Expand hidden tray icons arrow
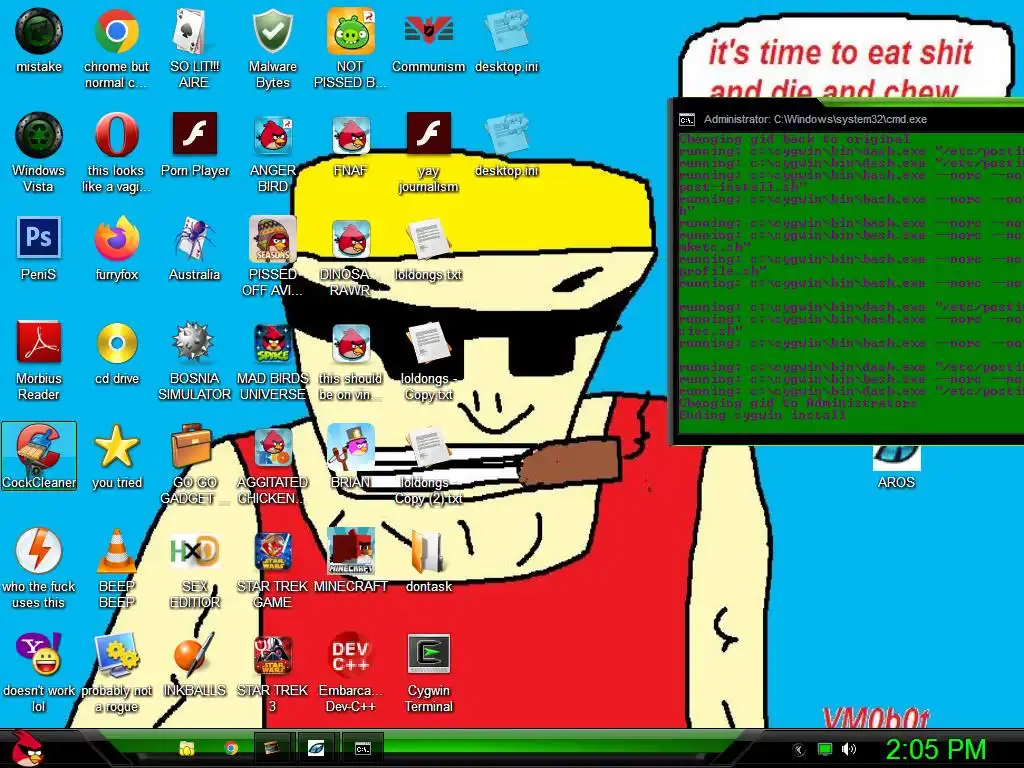Image resolution: width=1024 pixels, height=768 pixels. pos(798,750)
